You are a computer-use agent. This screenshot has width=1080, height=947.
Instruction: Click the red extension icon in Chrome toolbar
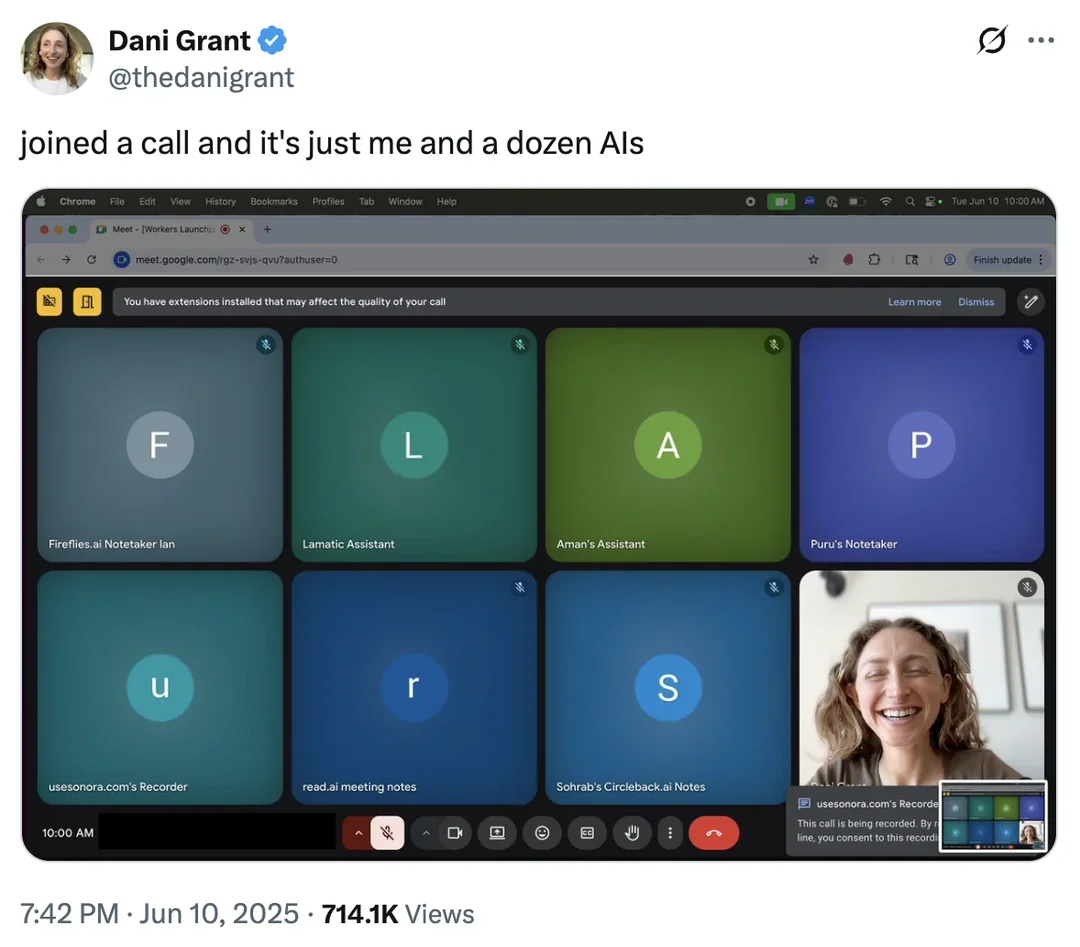click(848, 260)
